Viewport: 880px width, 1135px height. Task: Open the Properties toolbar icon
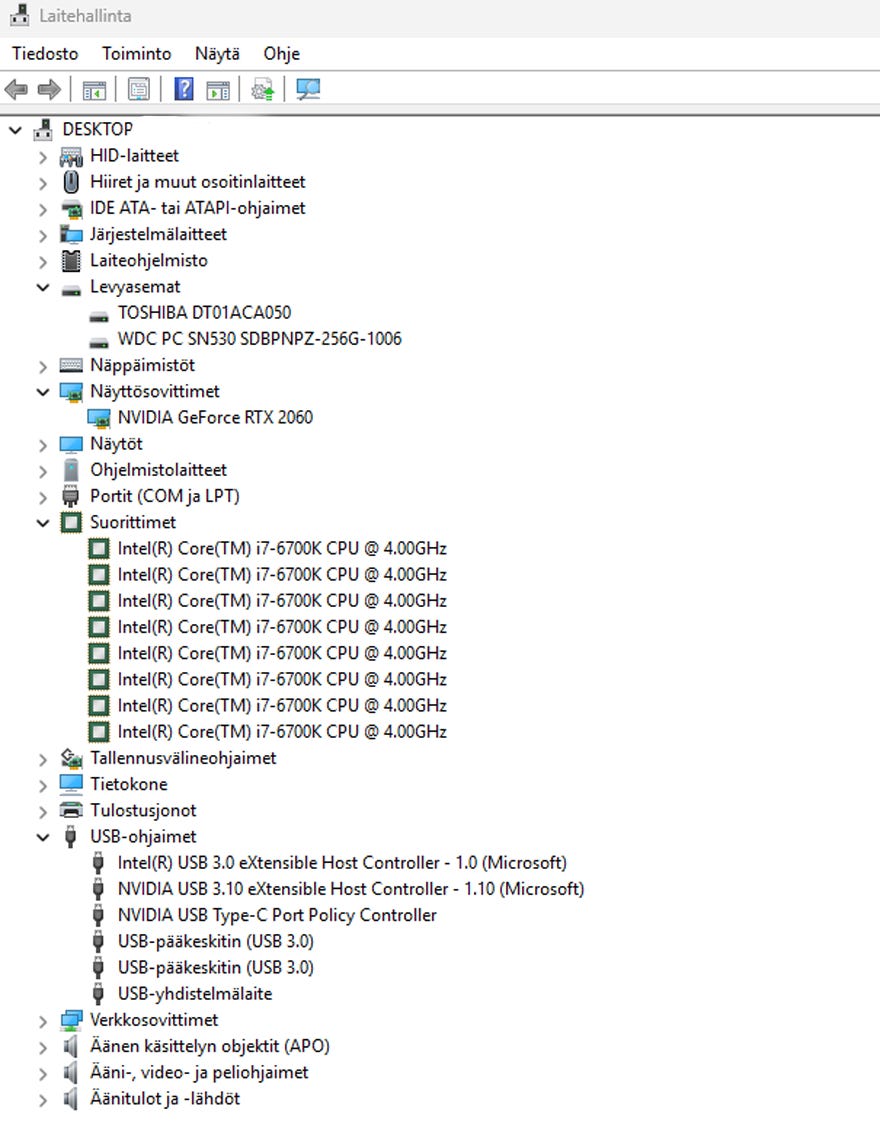(138, 90)
